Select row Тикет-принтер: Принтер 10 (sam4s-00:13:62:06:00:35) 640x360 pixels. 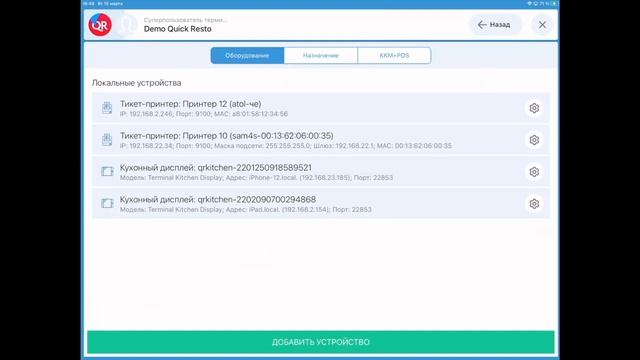[321, 140]
